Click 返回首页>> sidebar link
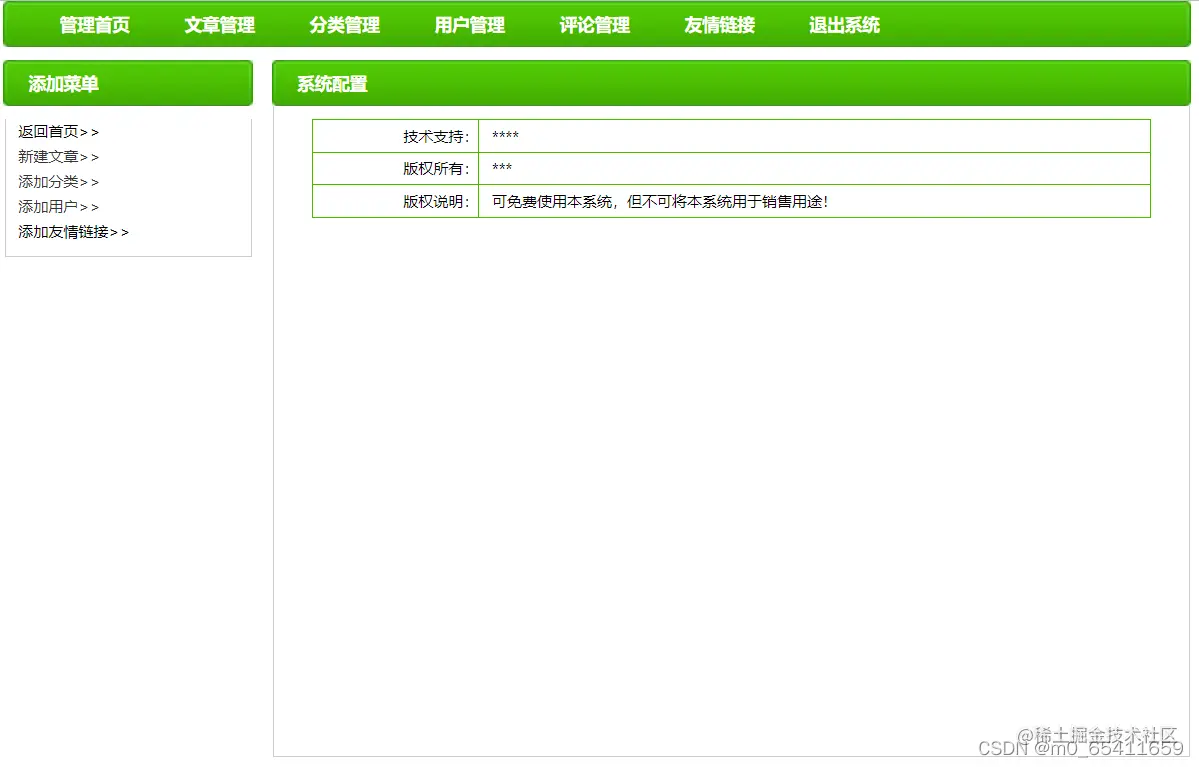 coord(59,132)
